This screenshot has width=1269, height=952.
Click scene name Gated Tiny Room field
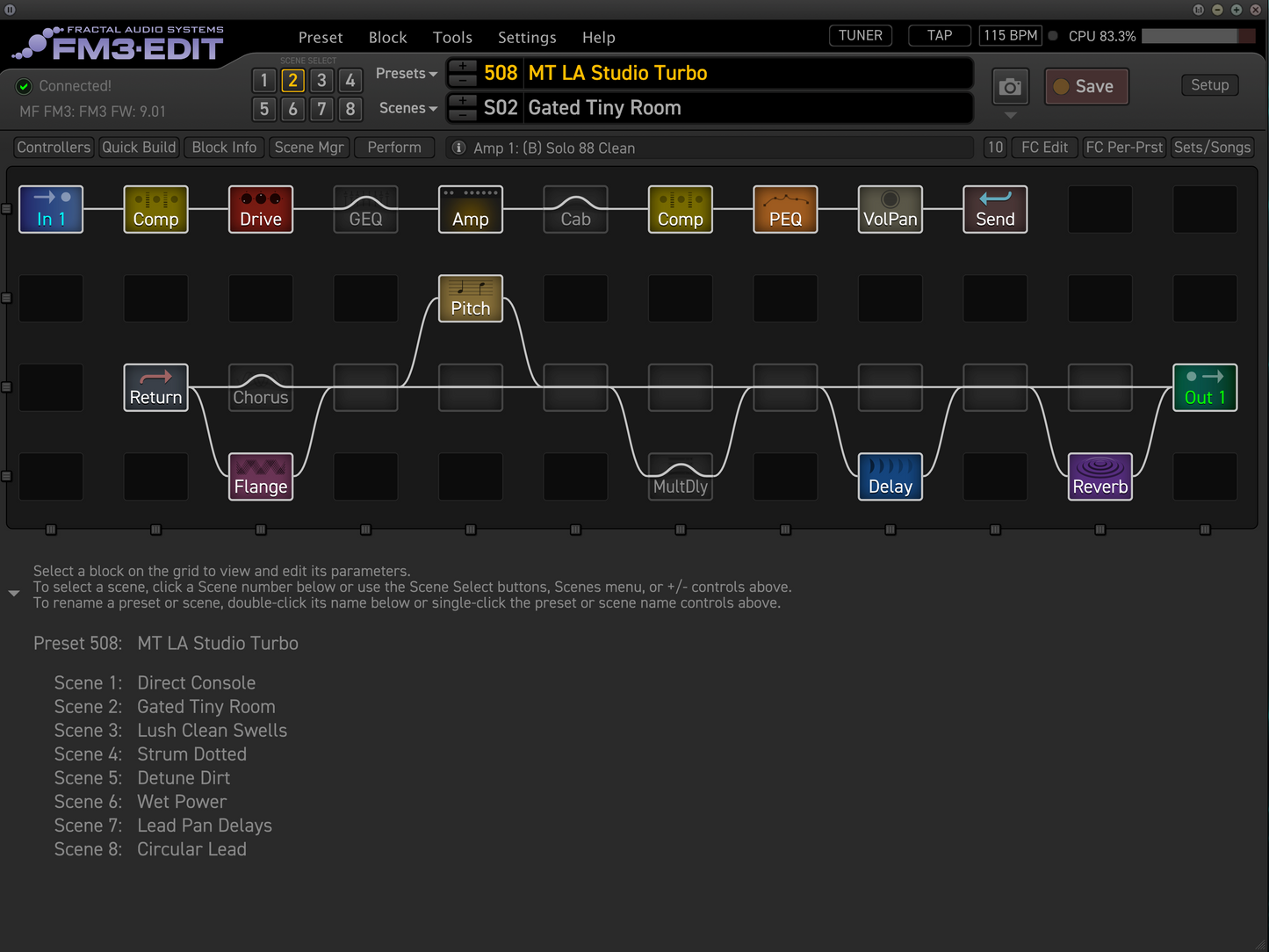[x=747, y=108]
